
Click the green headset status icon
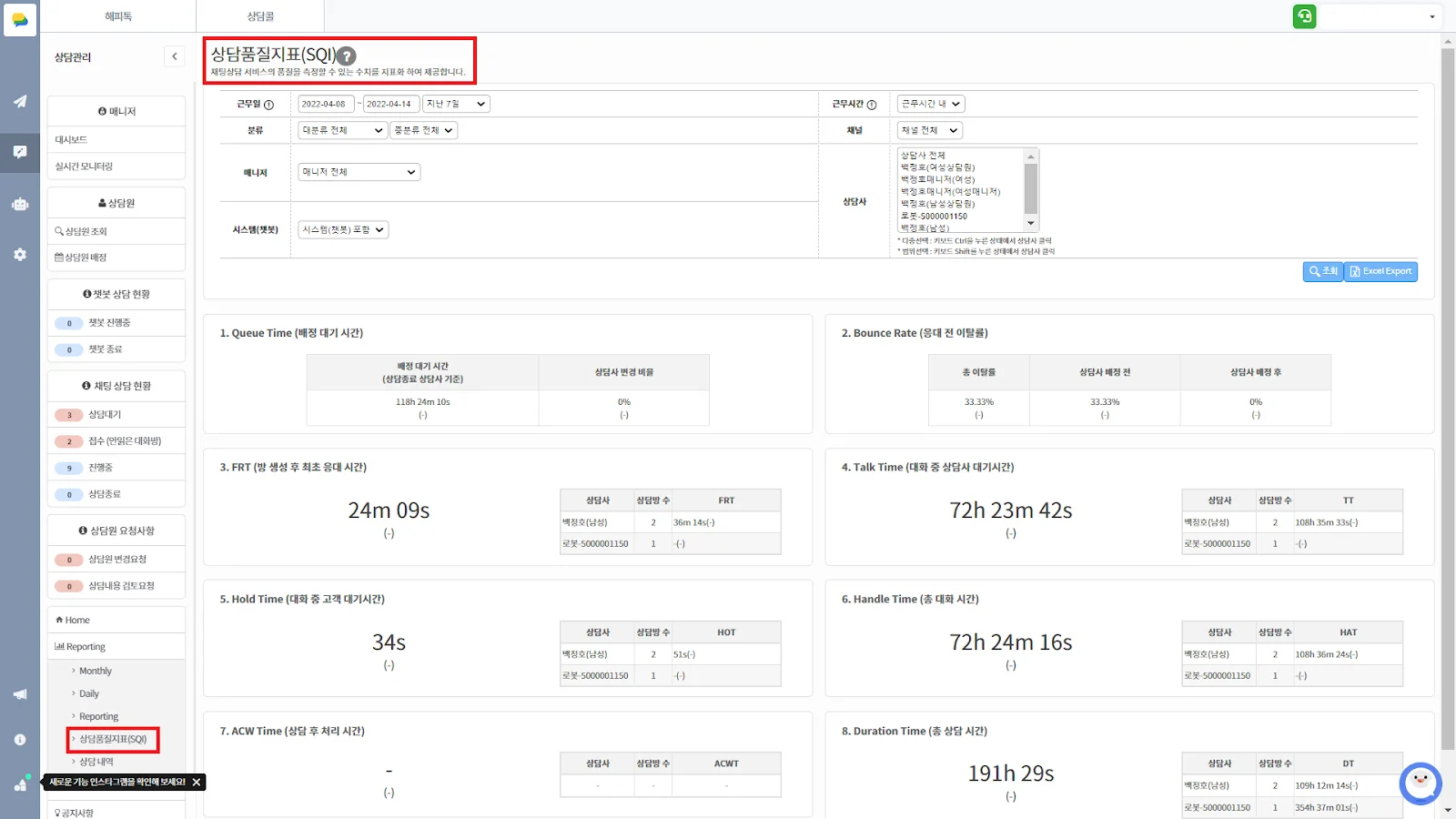click(x=1304, y=16)
